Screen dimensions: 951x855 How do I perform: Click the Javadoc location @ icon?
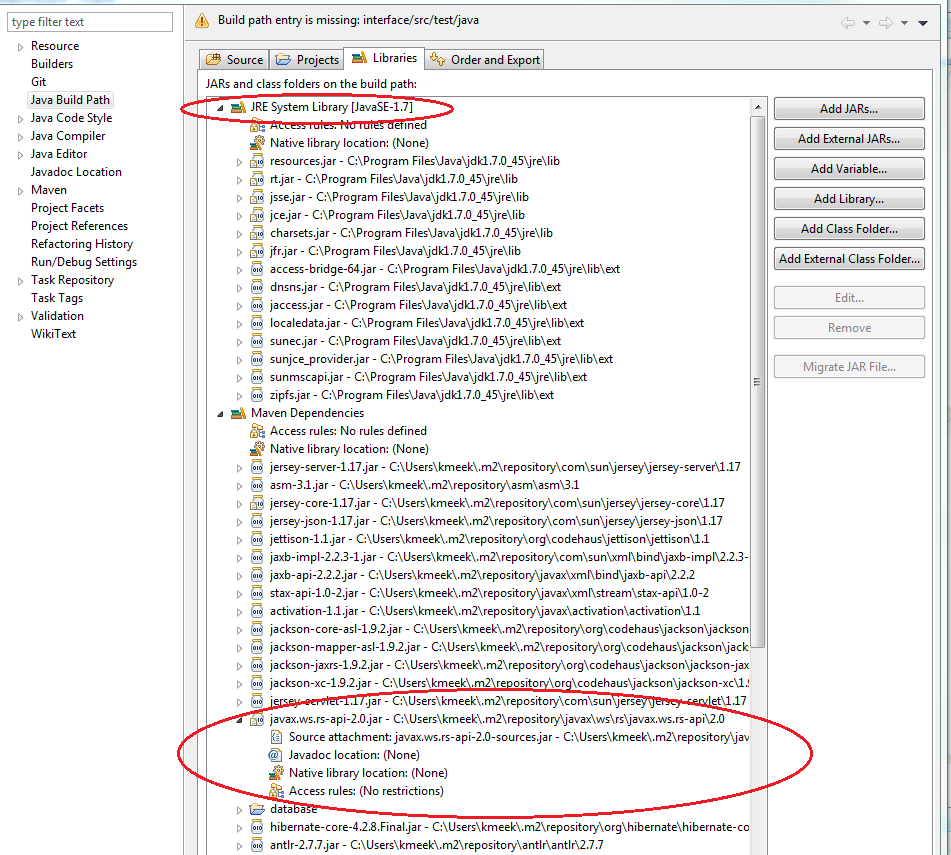276,755
